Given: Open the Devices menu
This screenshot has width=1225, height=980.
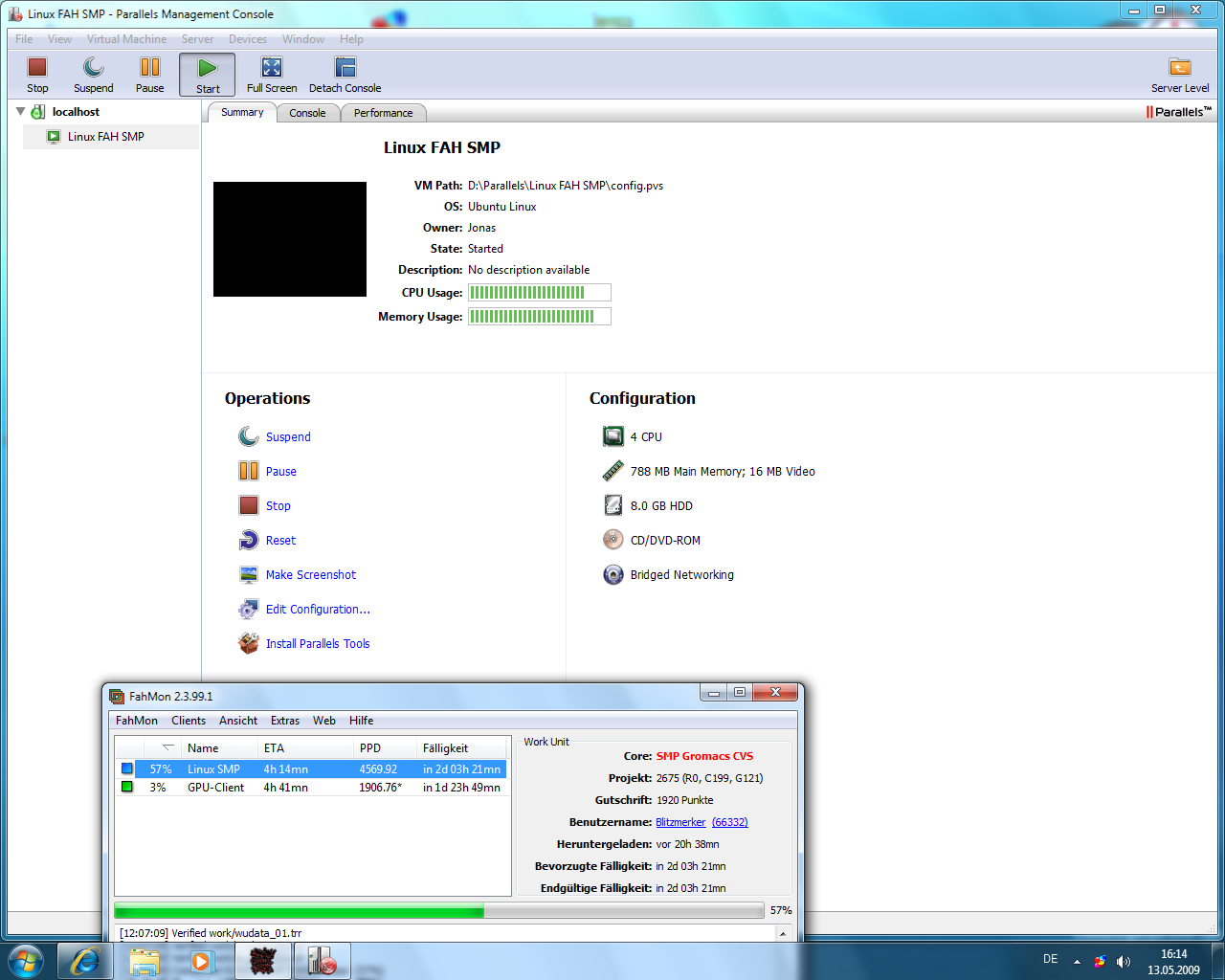Looking at the screenshot, I should 247,39.
